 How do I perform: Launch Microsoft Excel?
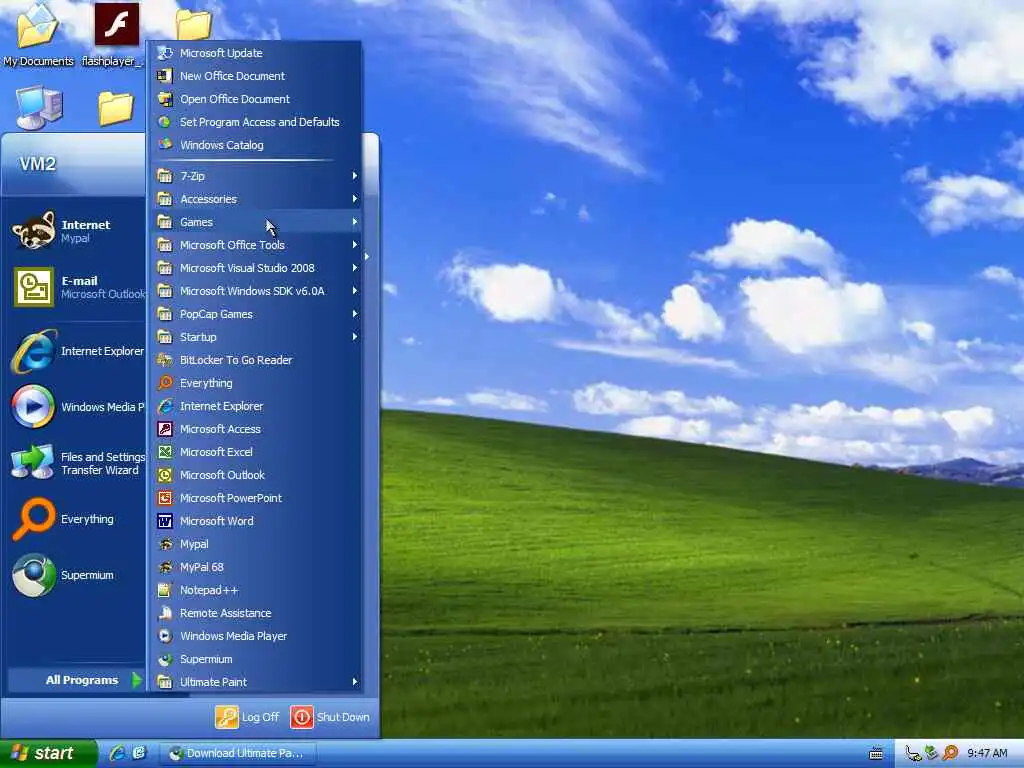[x=257, y=451]
